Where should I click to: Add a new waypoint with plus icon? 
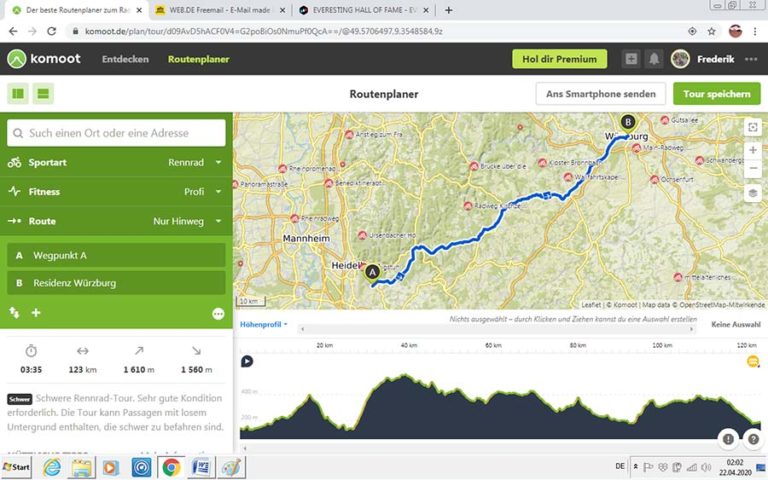click(x=36, y=312)
